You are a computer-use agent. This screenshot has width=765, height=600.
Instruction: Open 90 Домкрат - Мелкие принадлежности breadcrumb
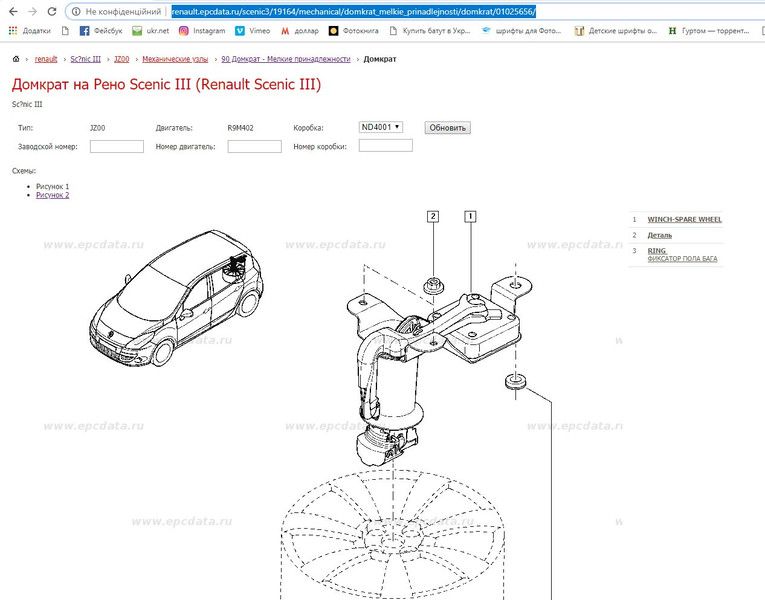point(286,59)
